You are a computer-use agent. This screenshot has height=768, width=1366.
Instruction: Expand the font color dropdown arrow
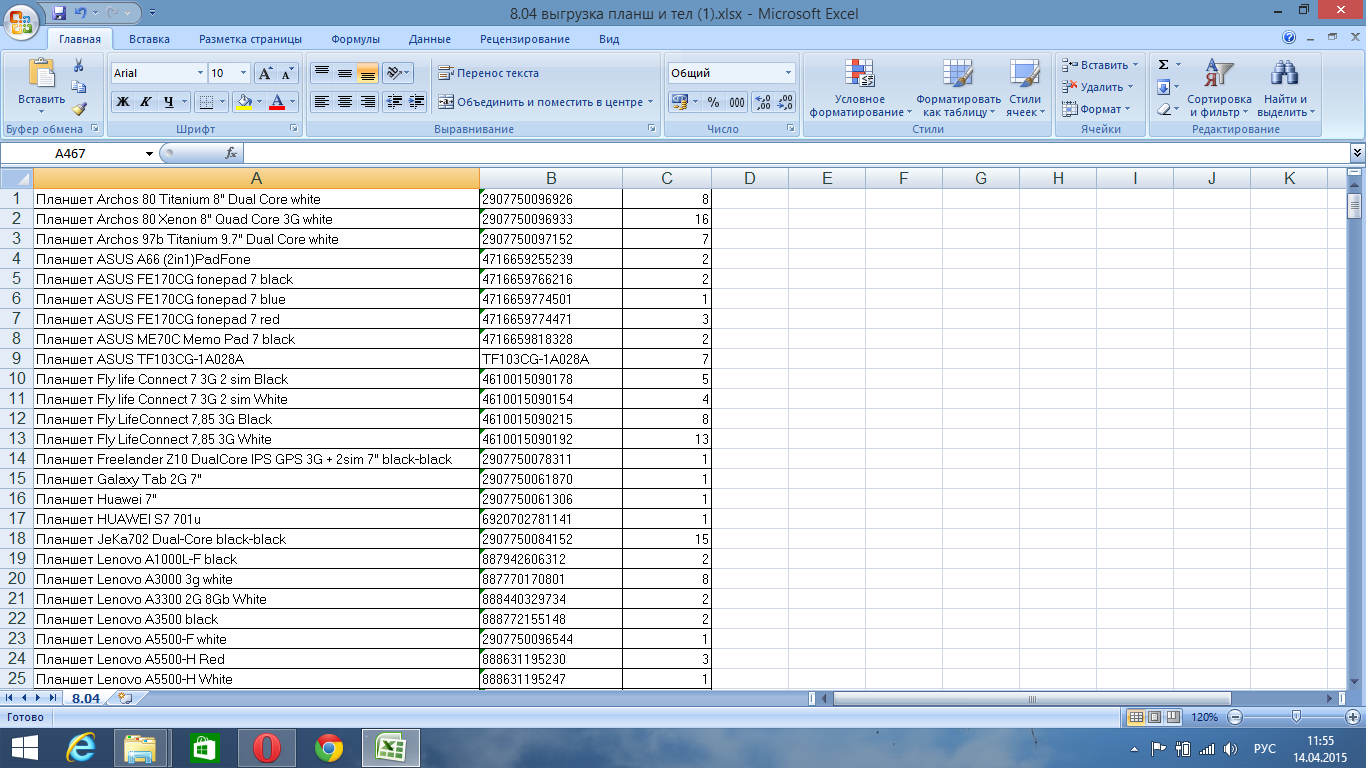(293, 102)
